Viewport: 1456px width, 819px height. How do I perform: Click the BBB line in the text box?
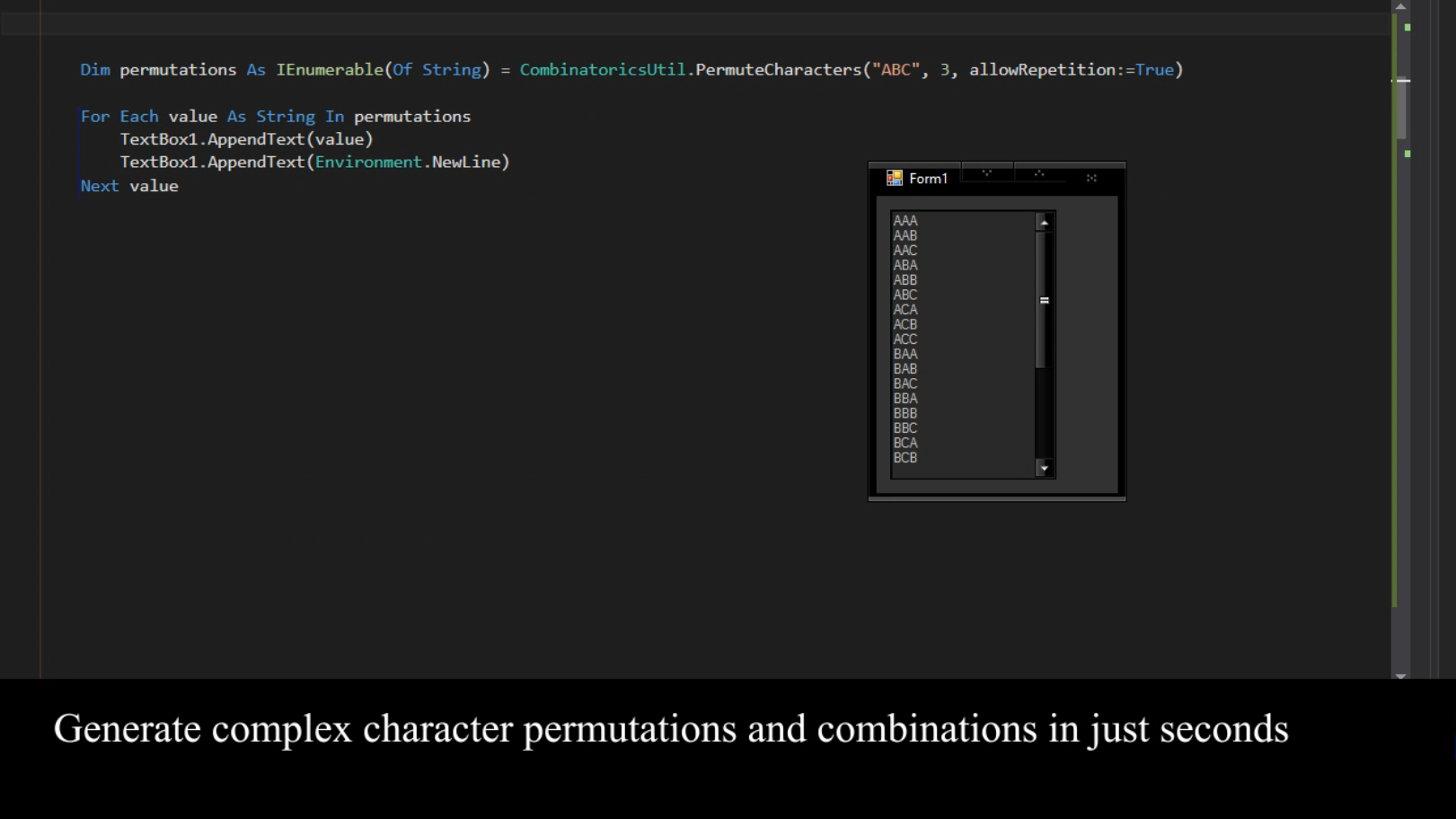tap(905, 413)
